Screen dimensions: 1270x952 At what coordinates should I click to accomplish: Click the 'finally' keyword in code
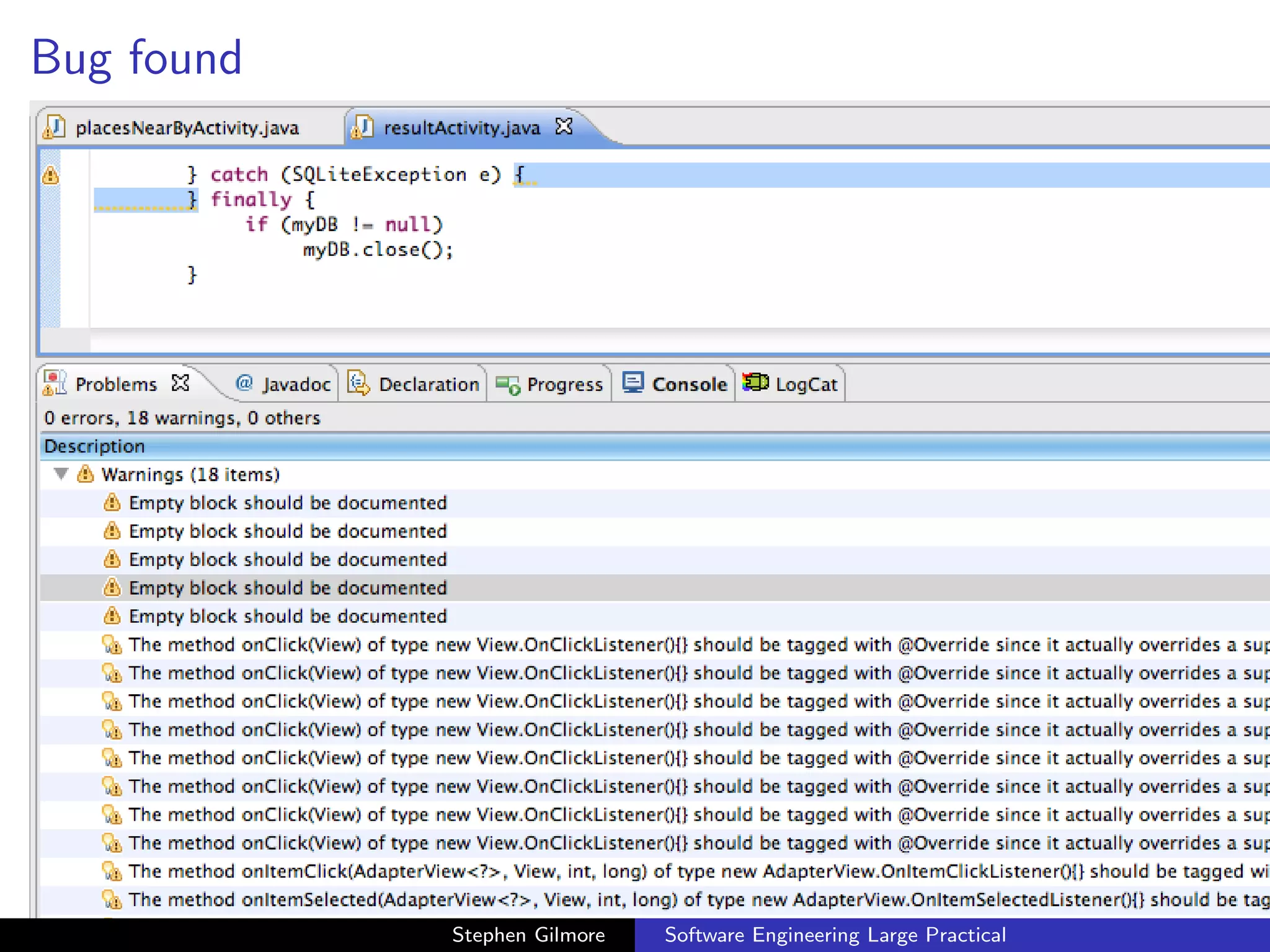pyautogui.click(x=251, y=200)
